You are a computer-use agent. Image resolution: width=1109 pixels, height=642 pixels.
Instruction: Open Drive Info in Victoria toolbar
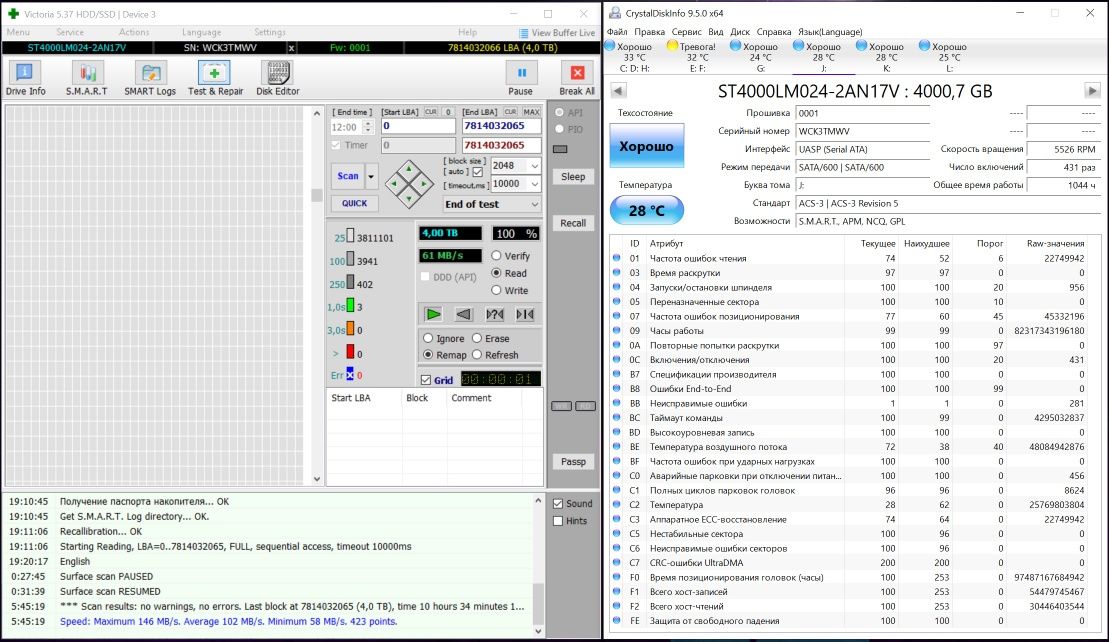click(25, 78)
